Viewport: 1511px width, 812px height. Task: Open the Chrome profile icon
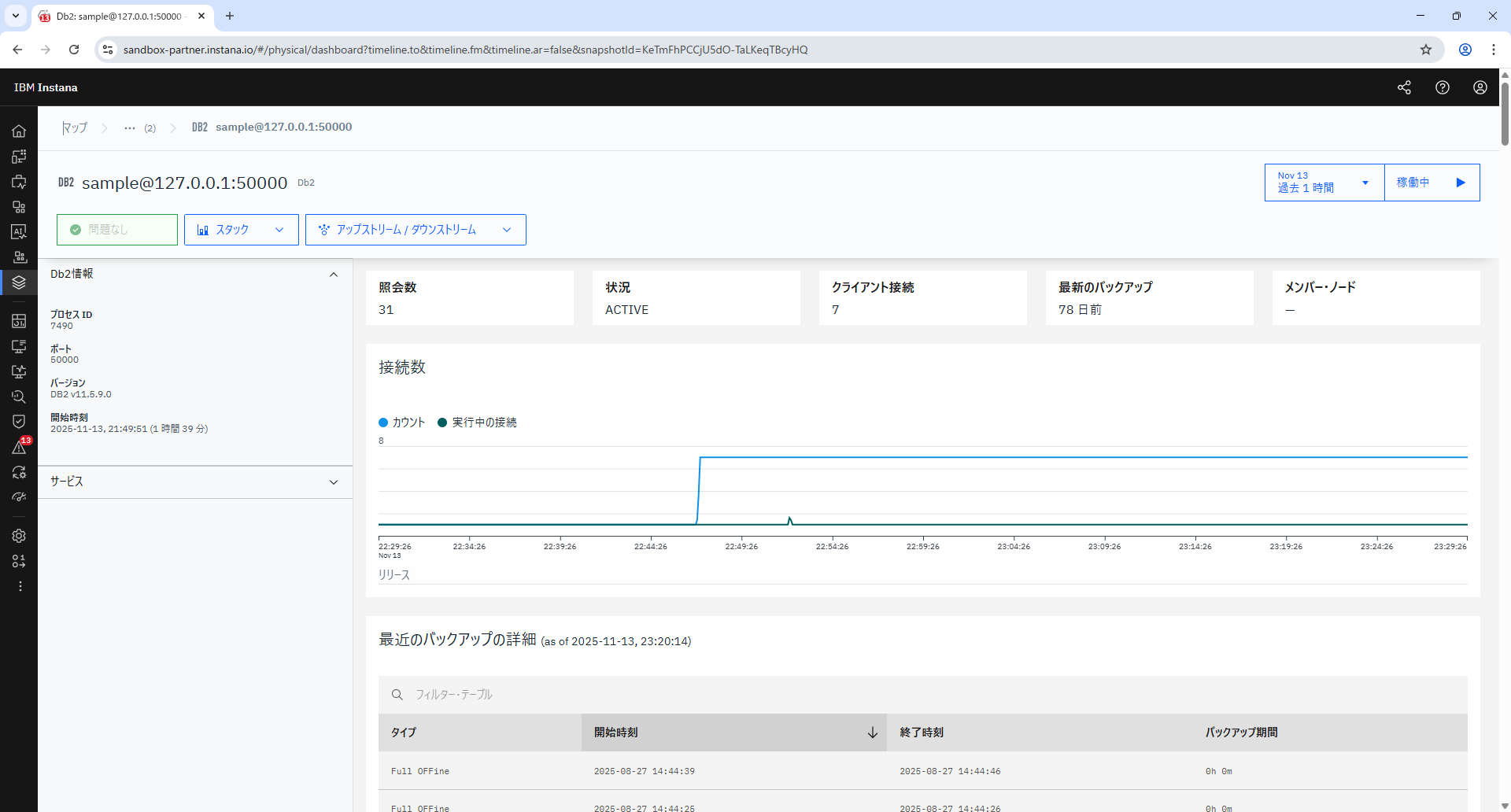1465,50
